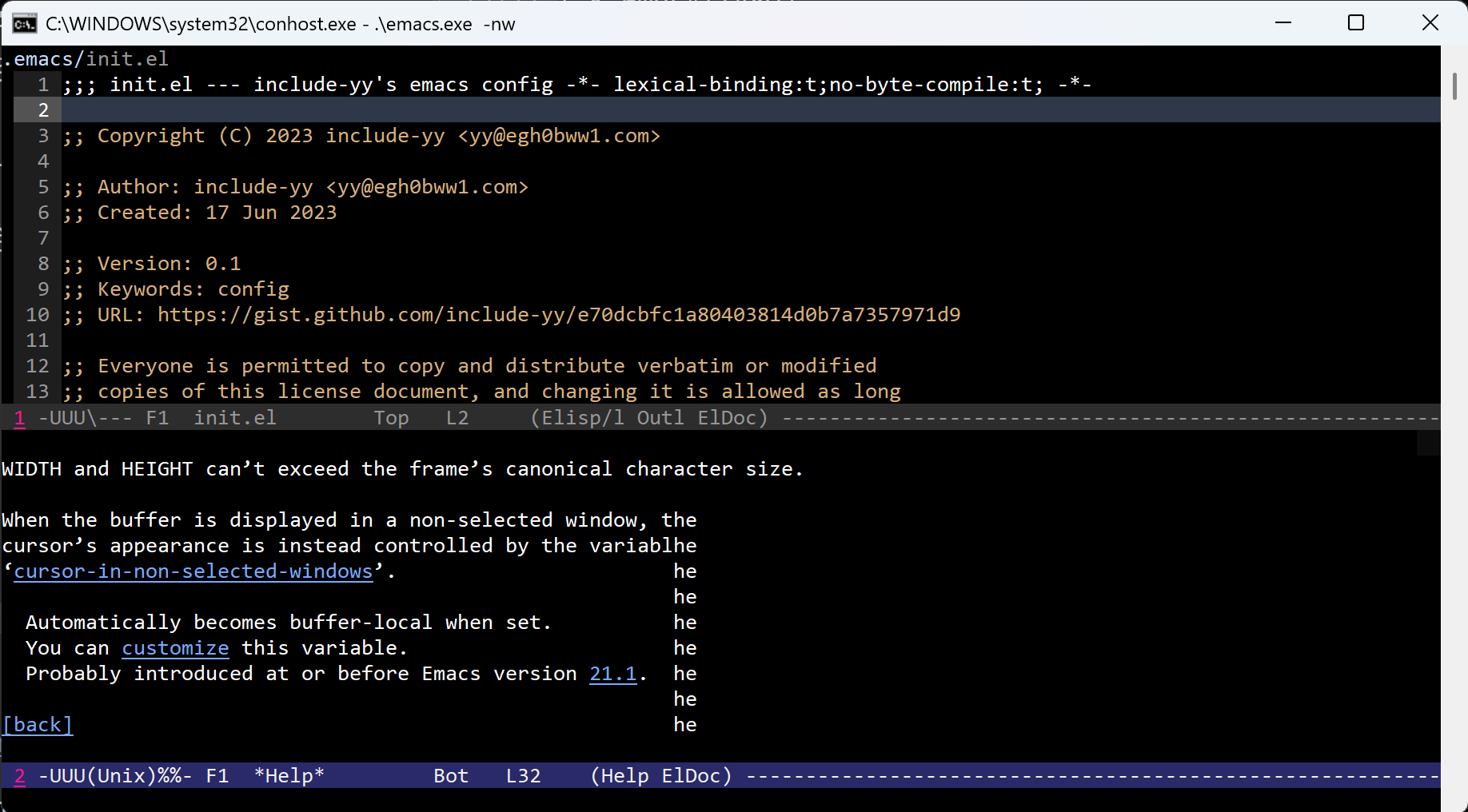Click window number 2 in Help mode line
Viewport: 1468px width, 812px height.
[20, 776]
